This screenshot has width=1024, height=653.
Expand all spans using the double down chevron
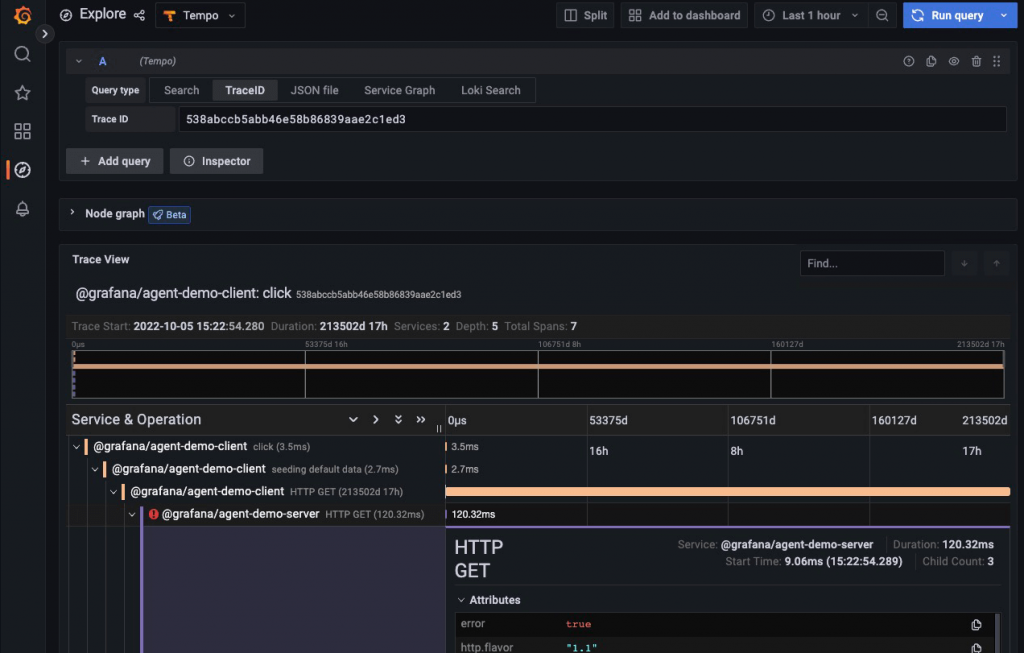coord(398,419)
